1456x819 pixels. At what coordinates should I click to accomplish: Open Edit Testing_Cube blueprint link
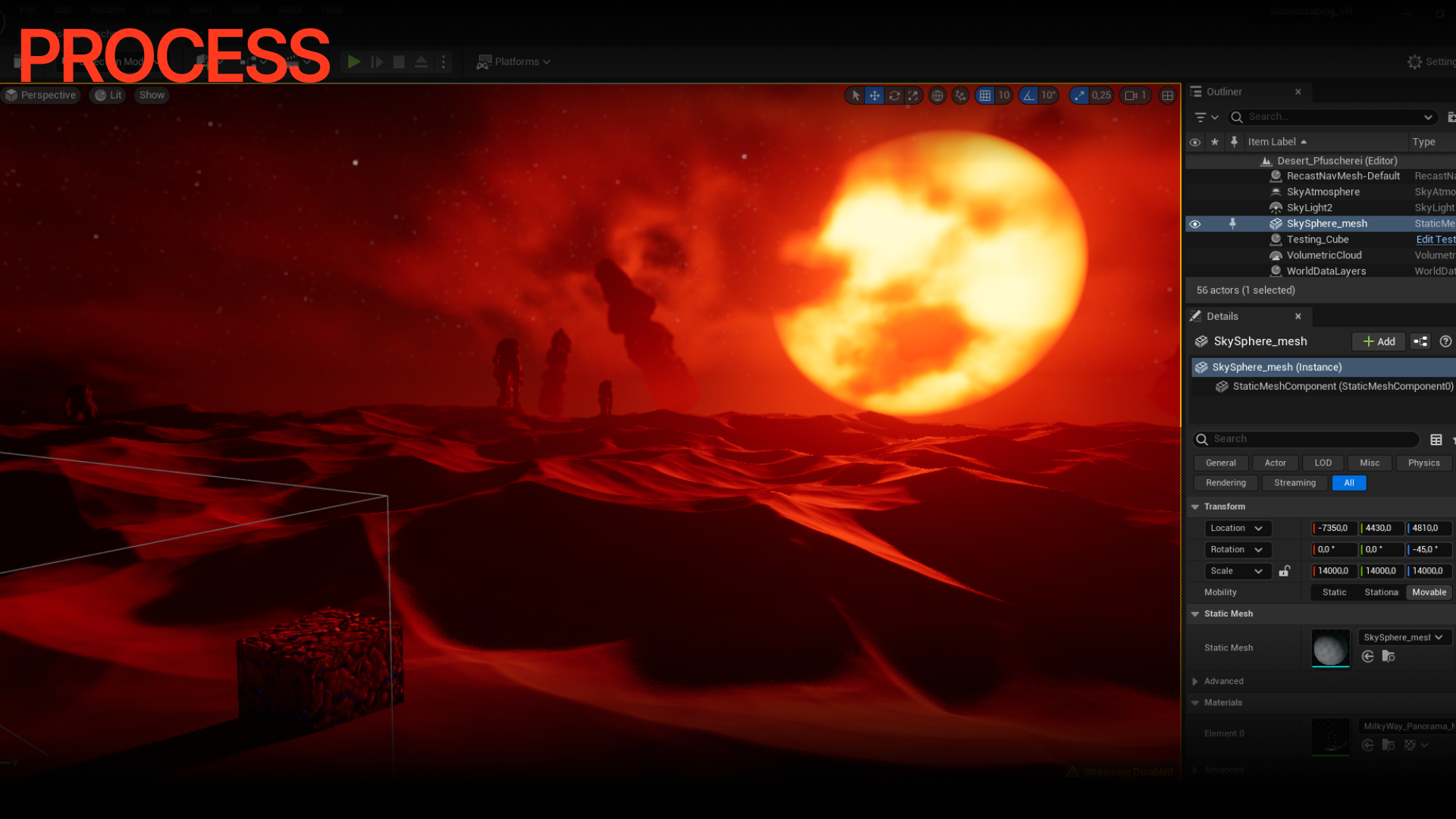point(1436,240)
